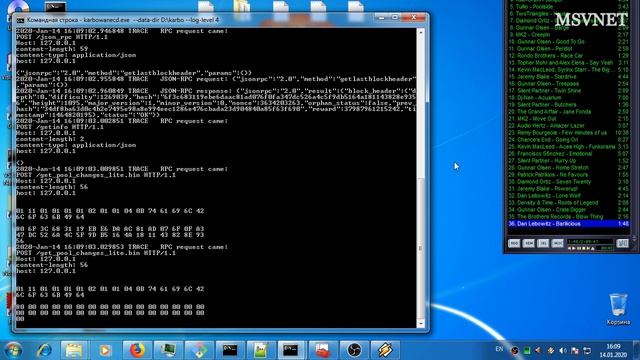Select track 23 Remy Bourgeois - Few minutes of us

pyautogui.click(x=569, y=133)
